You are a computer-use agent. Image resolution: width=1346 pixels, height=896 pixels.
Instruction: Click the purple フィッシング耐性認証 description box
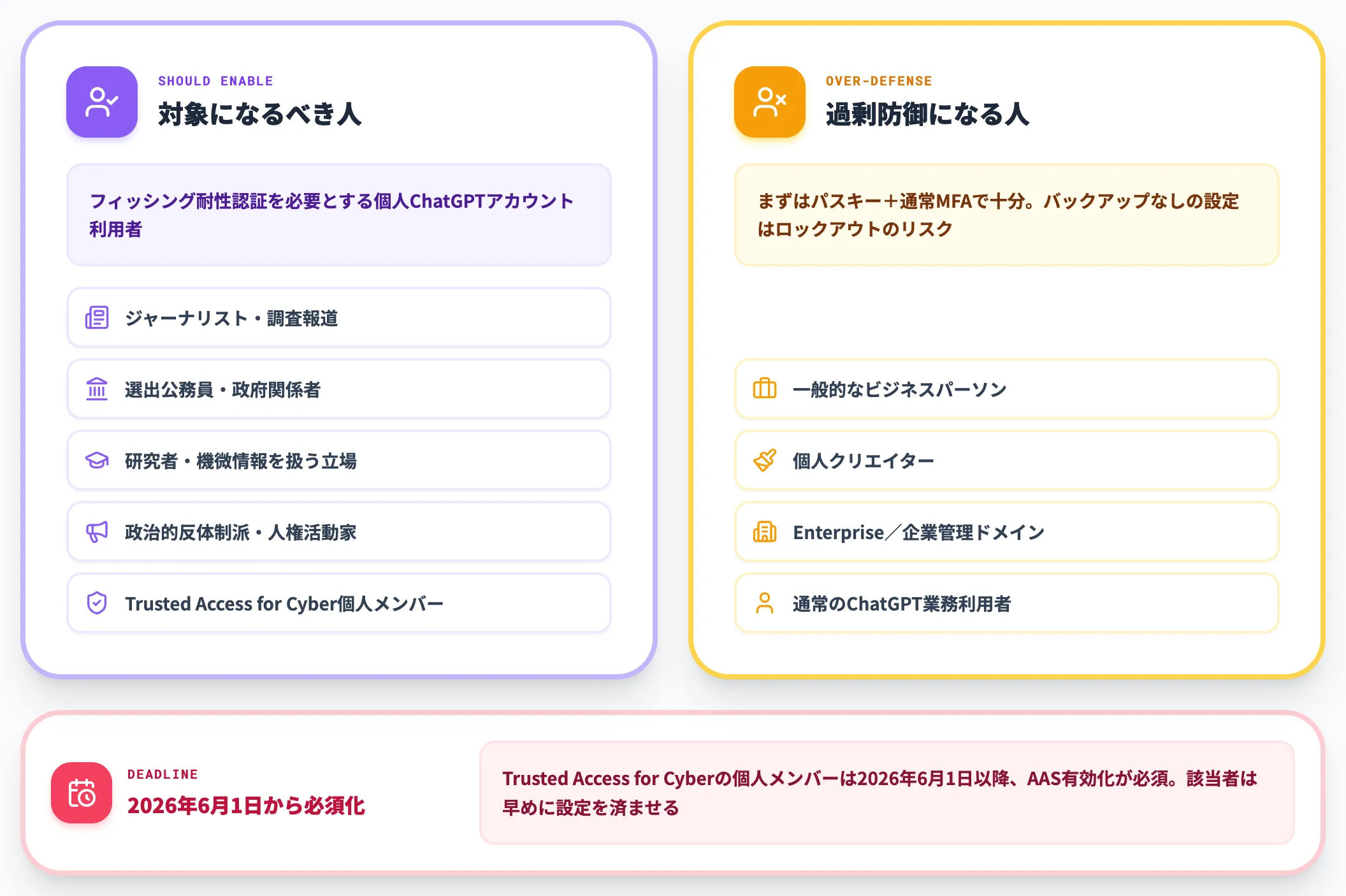tap(339, 215)
